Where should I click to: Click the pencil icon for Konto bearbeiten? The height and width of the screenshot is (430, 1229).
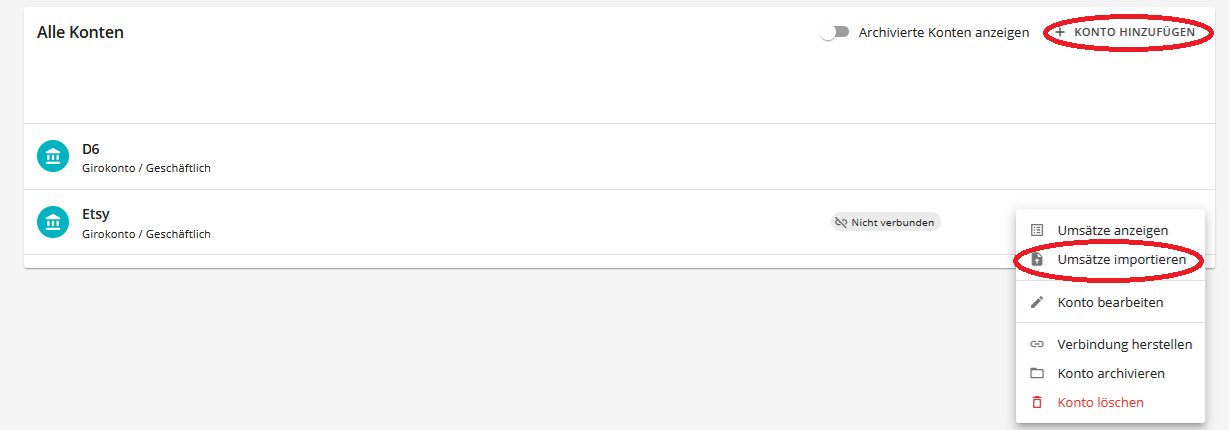(x=1037, y=302)
